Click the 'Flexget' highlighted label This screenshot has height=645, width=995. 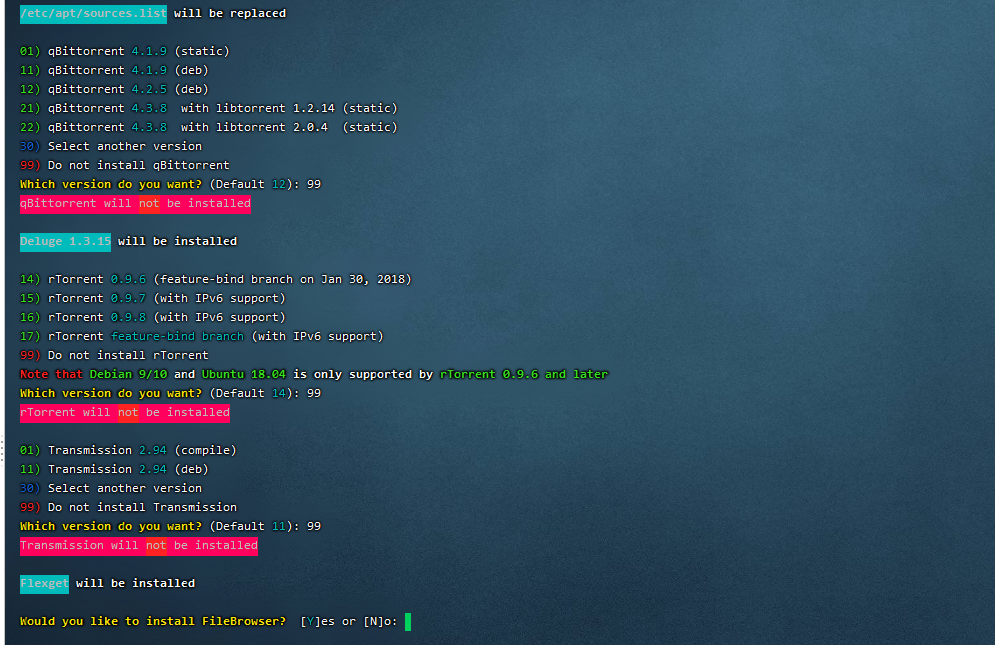pos(44,583)
